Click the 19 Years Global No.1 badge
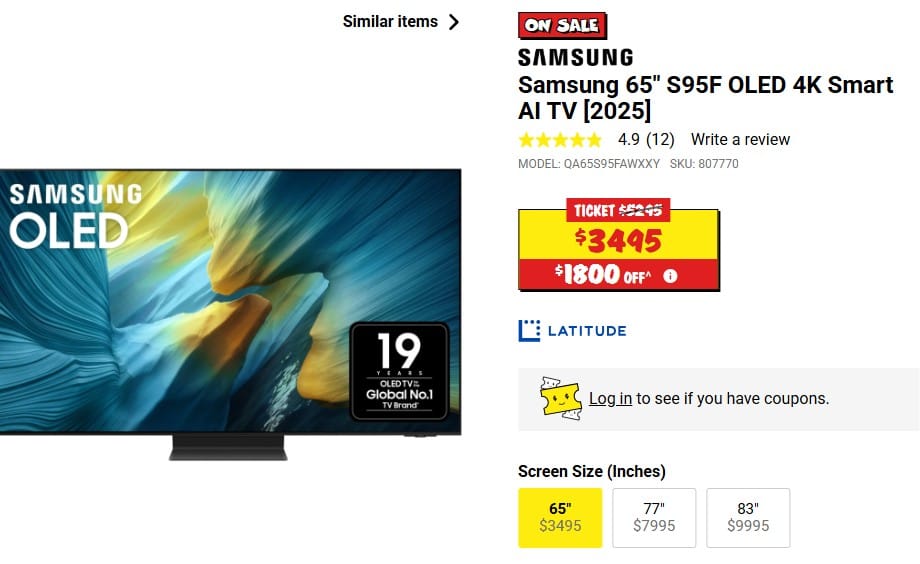The width and height of the screenshot is (920, 564). pyautogui.click(x=400, y=372)
